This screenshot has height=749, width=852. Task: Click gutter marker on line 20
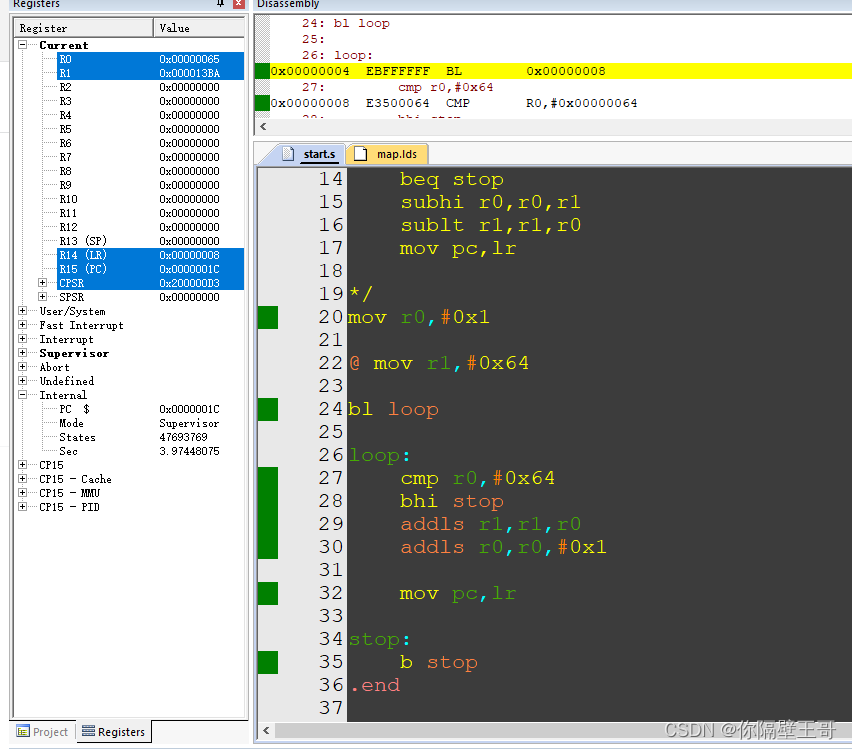pyautogui.click(x=268, y=317)
